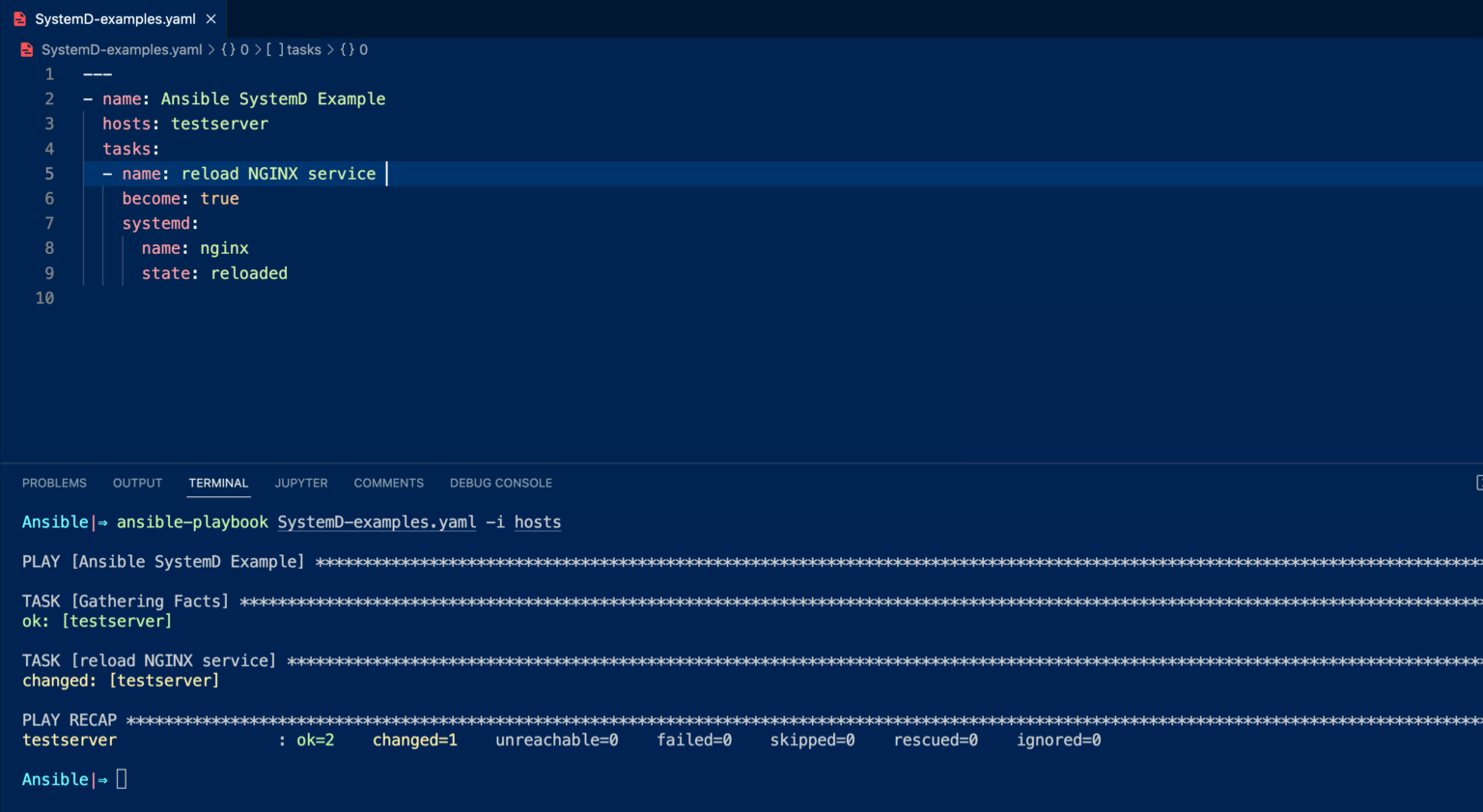1483x812 pixels.
Task: Open the breadcrumb filename SystemD-examples.yaml
Action: [x=122, y=50]
